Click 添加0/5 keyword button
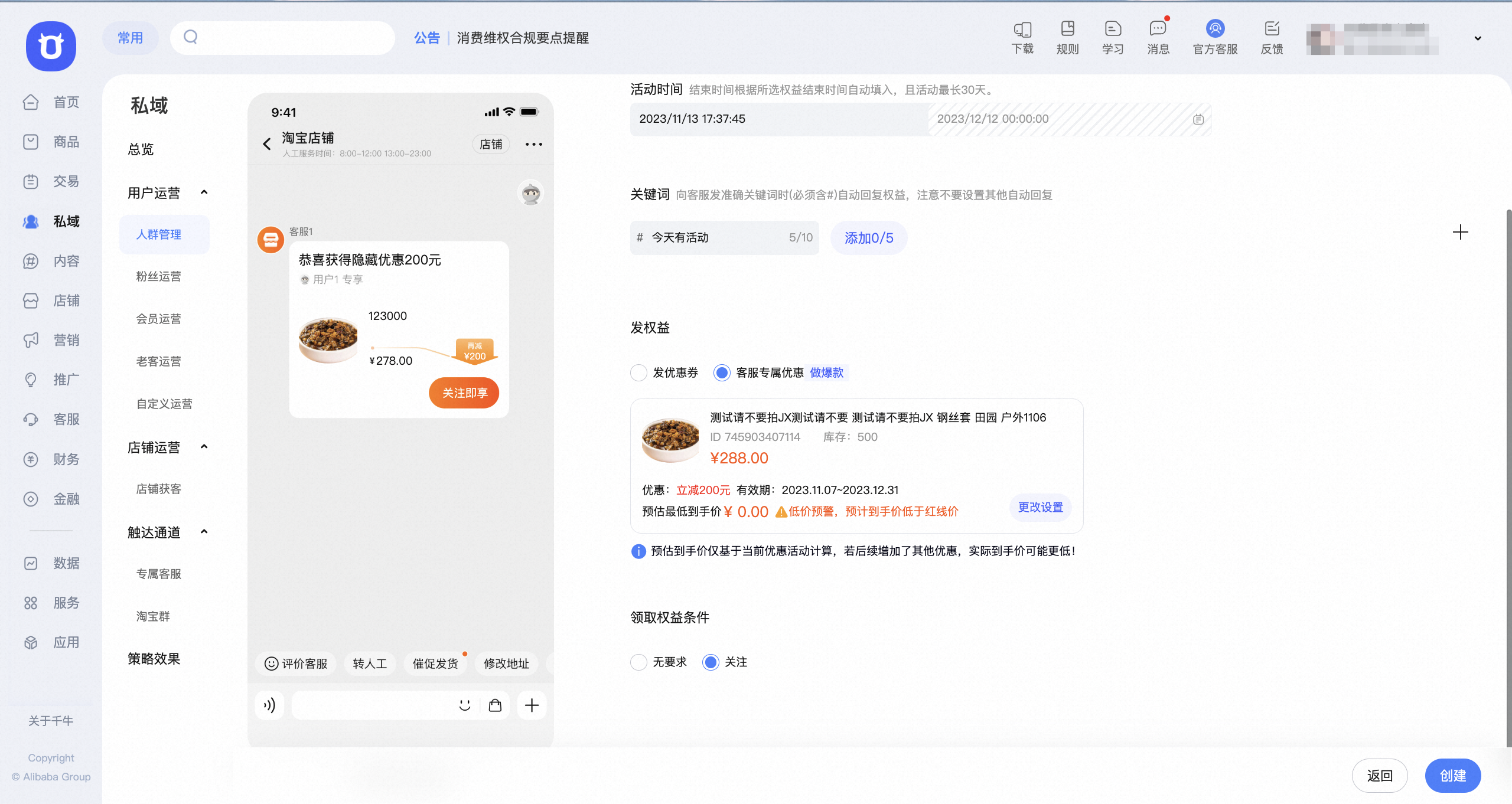Screen dimensions: 1512x804 click(869, 238)
